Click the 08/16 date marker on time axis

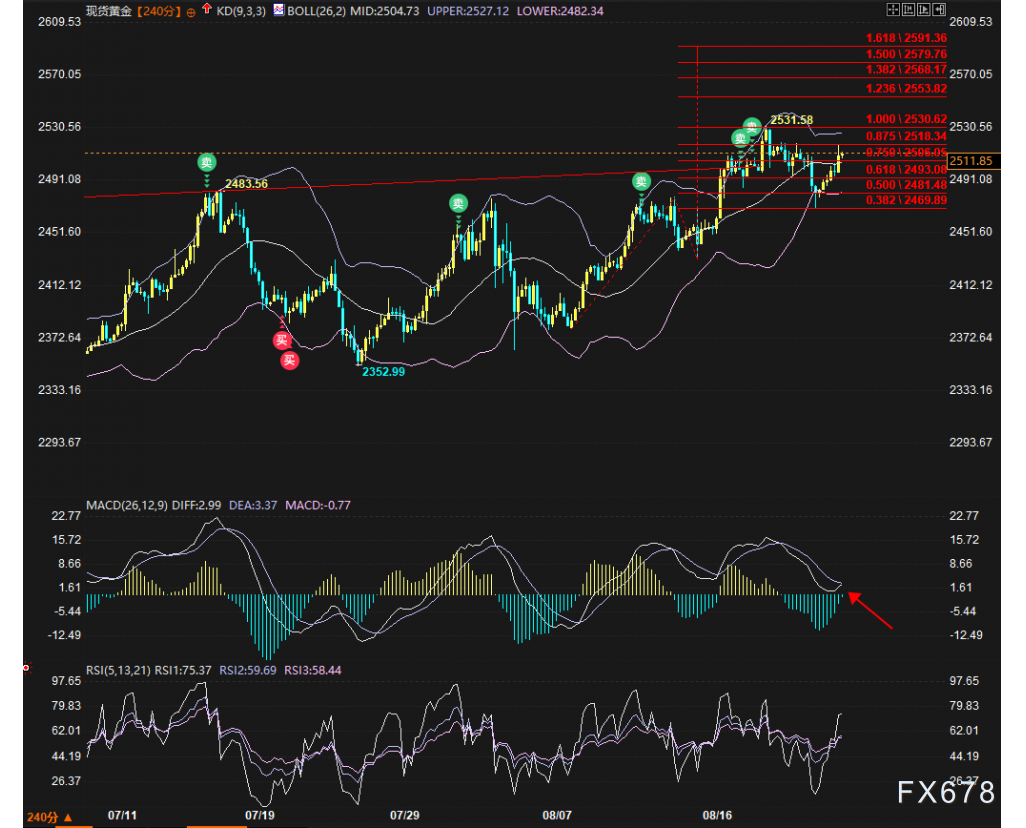point(717,815)
